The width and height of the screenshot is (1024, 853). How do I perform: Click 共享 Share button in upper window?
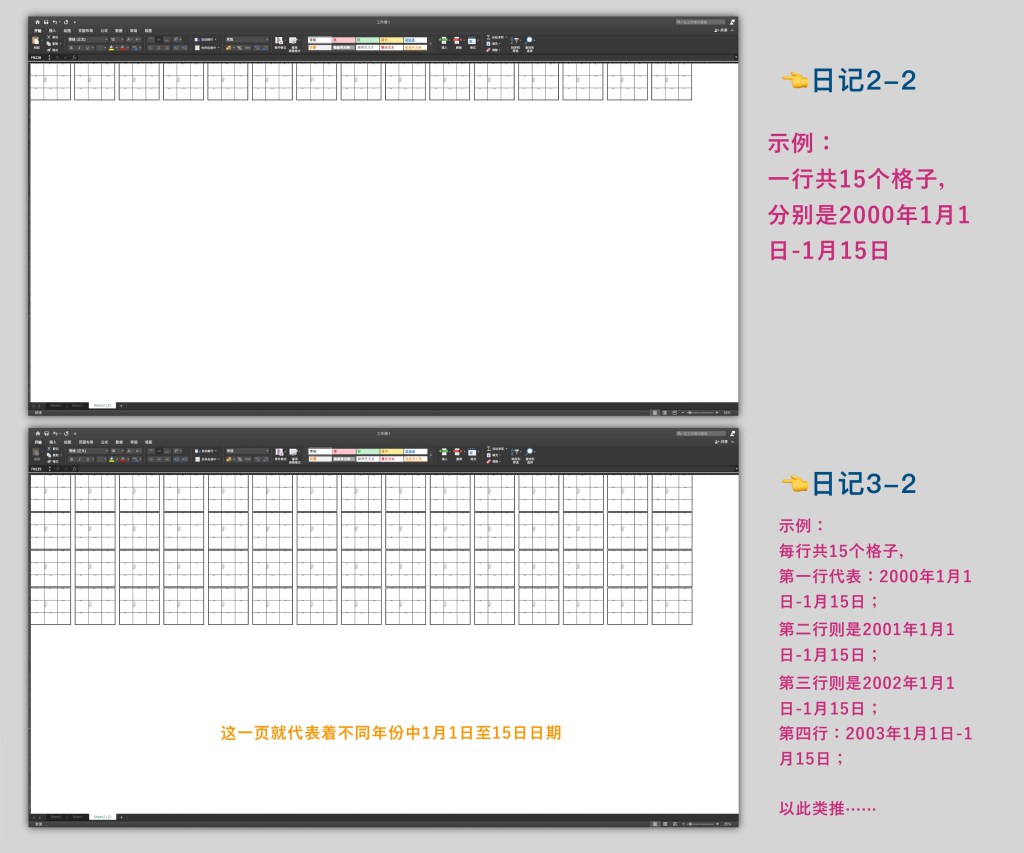click(x=722, y=31)
